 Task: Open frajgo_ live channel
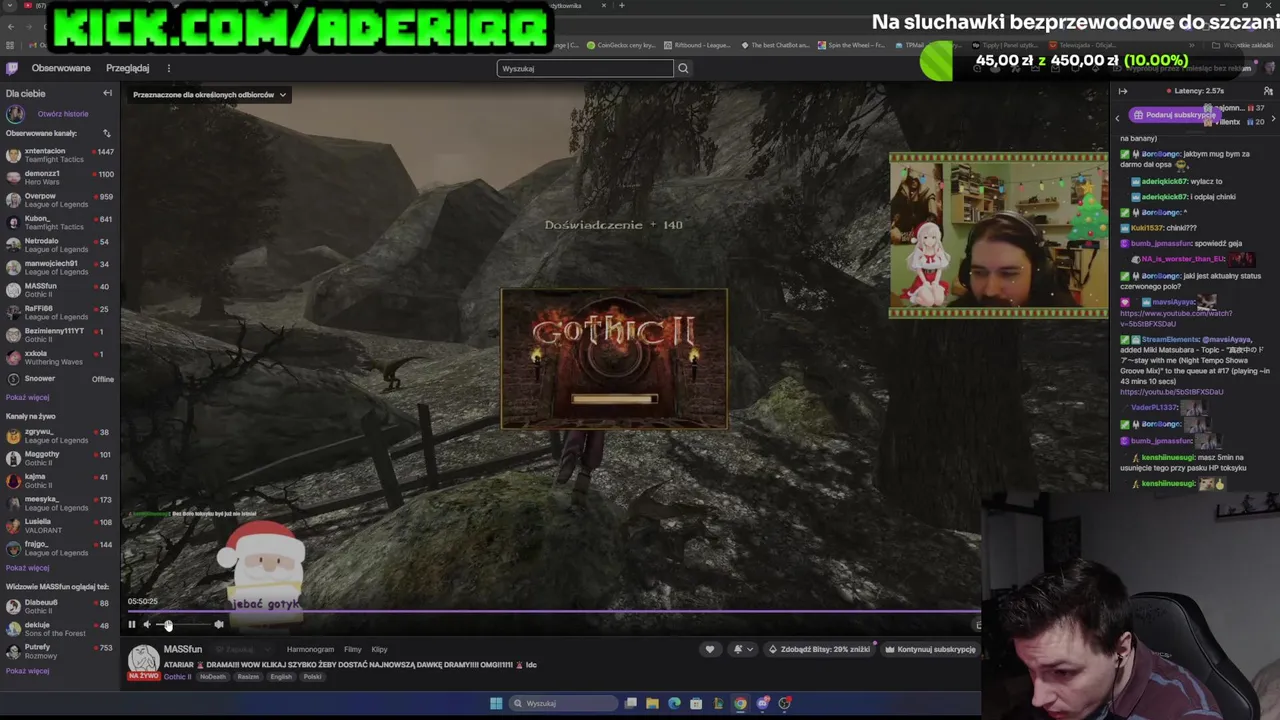60,548
